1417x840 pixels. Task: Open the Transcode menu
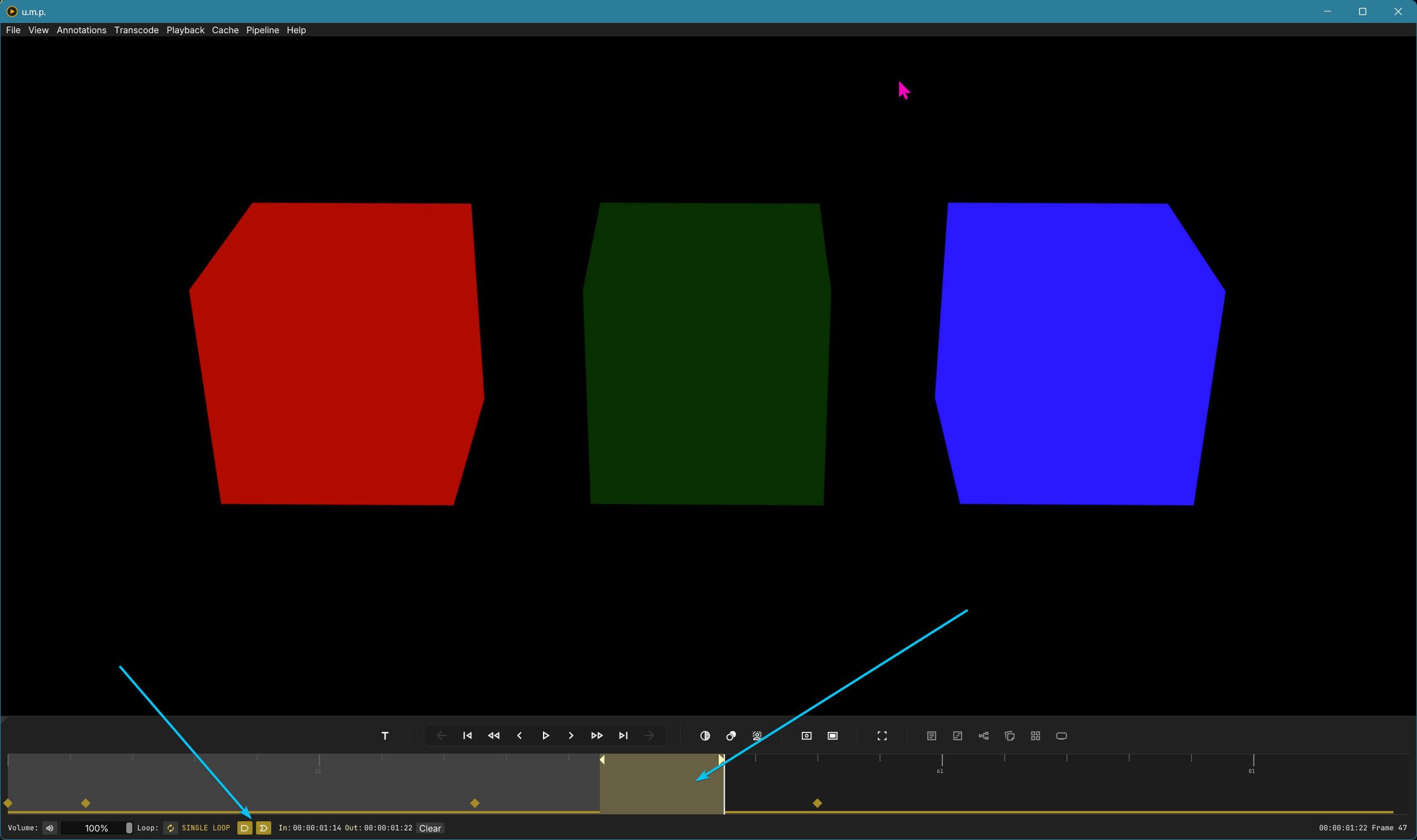coord(137,30)
